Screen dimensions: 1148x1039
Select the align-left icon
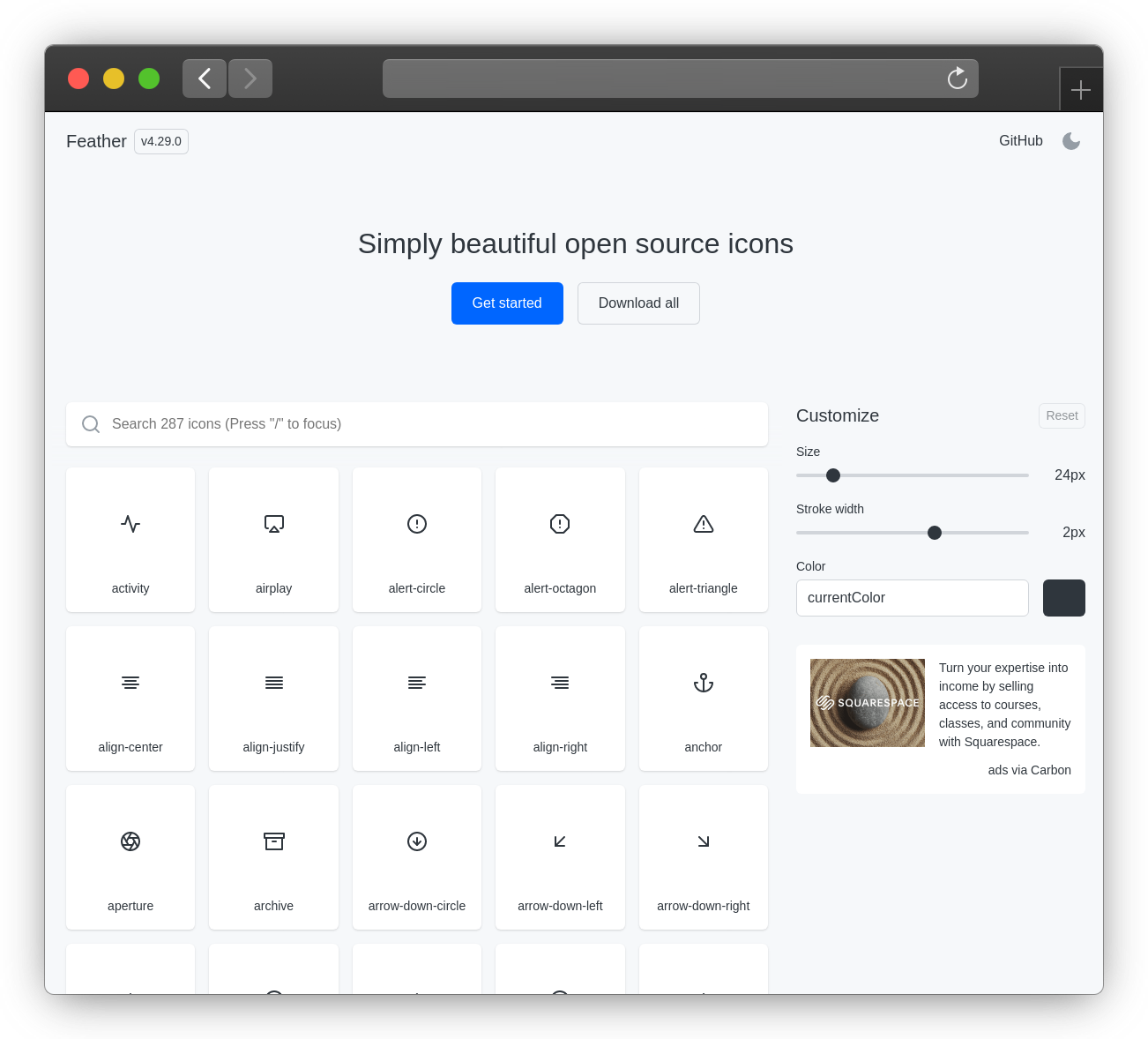(x=417, y=683)
